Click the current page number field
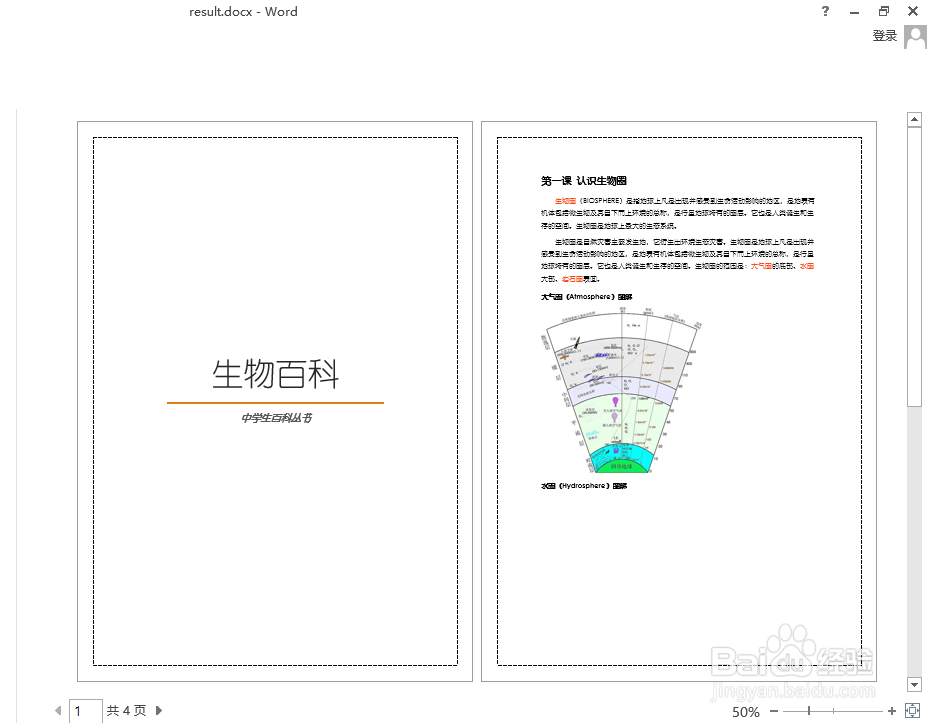This screenshot has height=723, width=927. [86, 711]
